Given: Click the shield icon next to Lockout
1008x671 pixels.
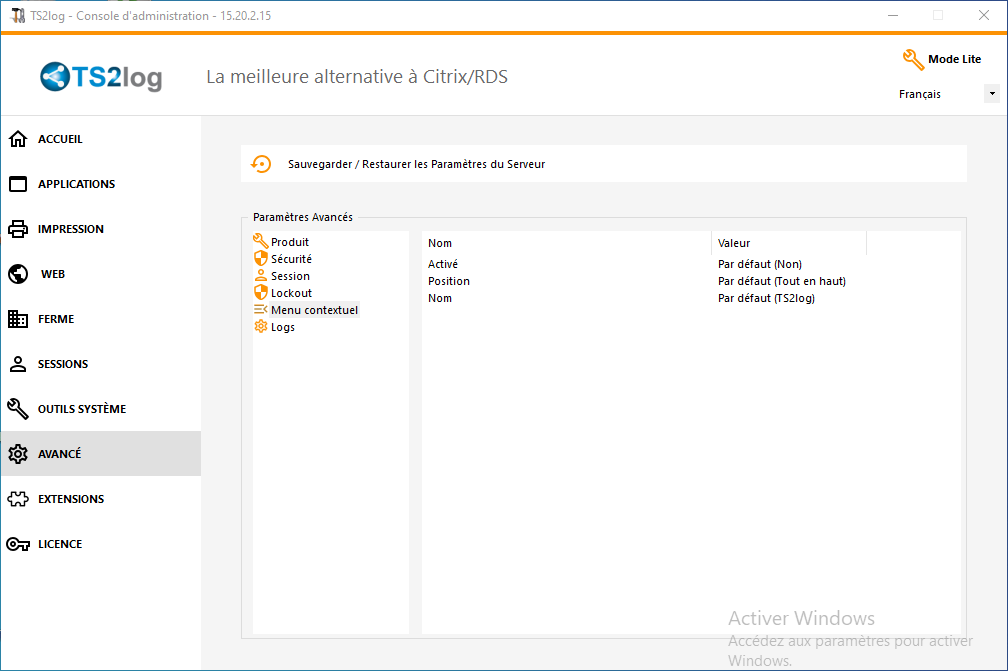Looking at the screenshot, I should click(260, 292).
